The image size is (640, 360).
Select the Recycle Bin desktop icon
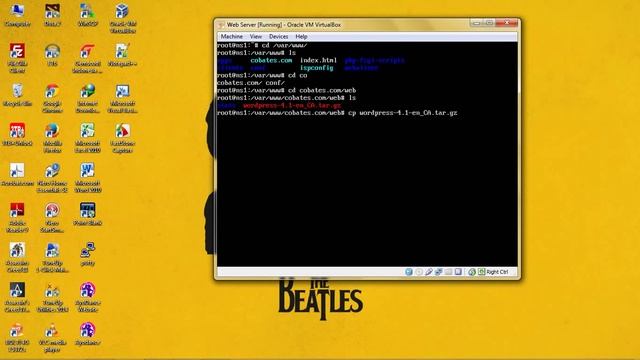coord(17,95)
